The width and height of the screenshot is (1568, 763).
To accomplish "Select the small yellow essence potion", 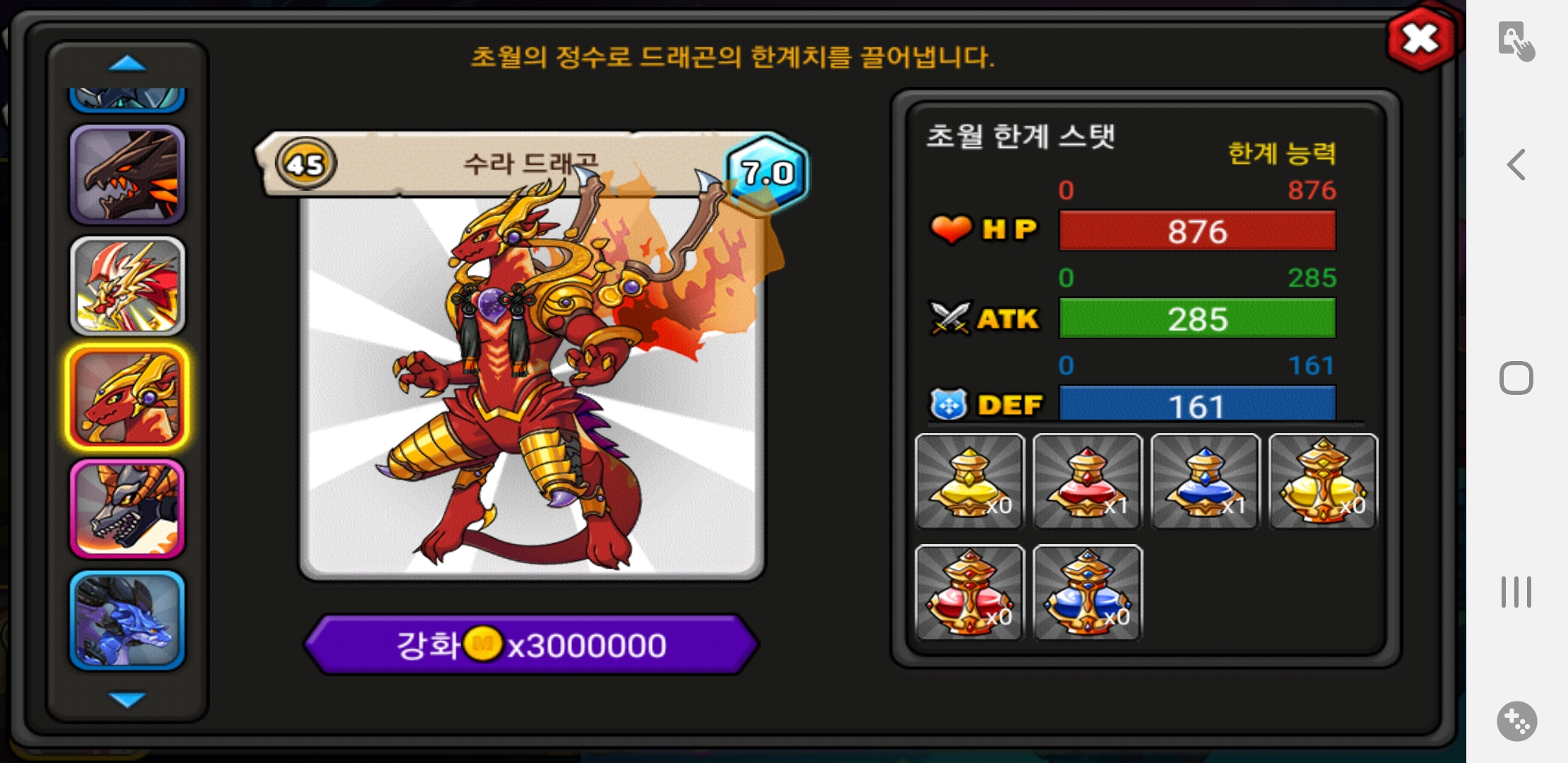I will tap(969, 481).
